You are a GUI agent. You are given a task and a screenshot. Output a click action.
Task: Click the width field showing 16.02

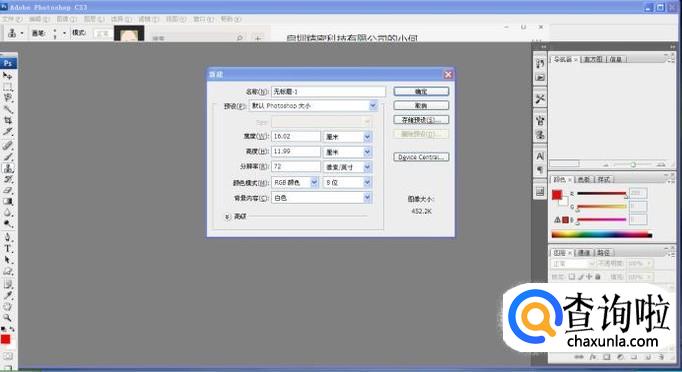(x=296, y=137)
